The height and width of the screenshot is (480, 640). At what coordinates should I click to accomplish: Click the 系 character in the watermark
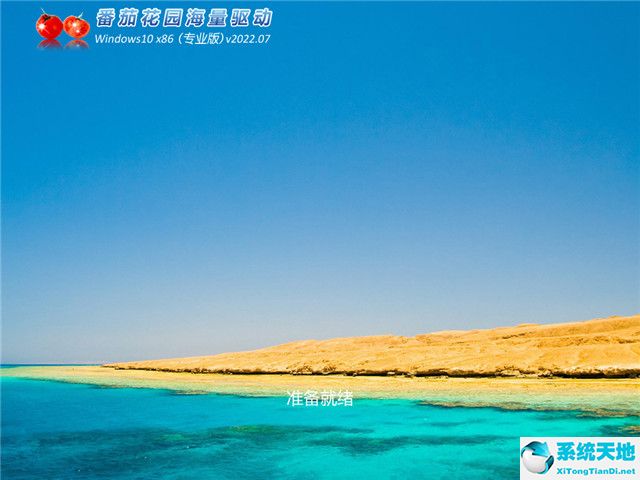coord(567,452)
